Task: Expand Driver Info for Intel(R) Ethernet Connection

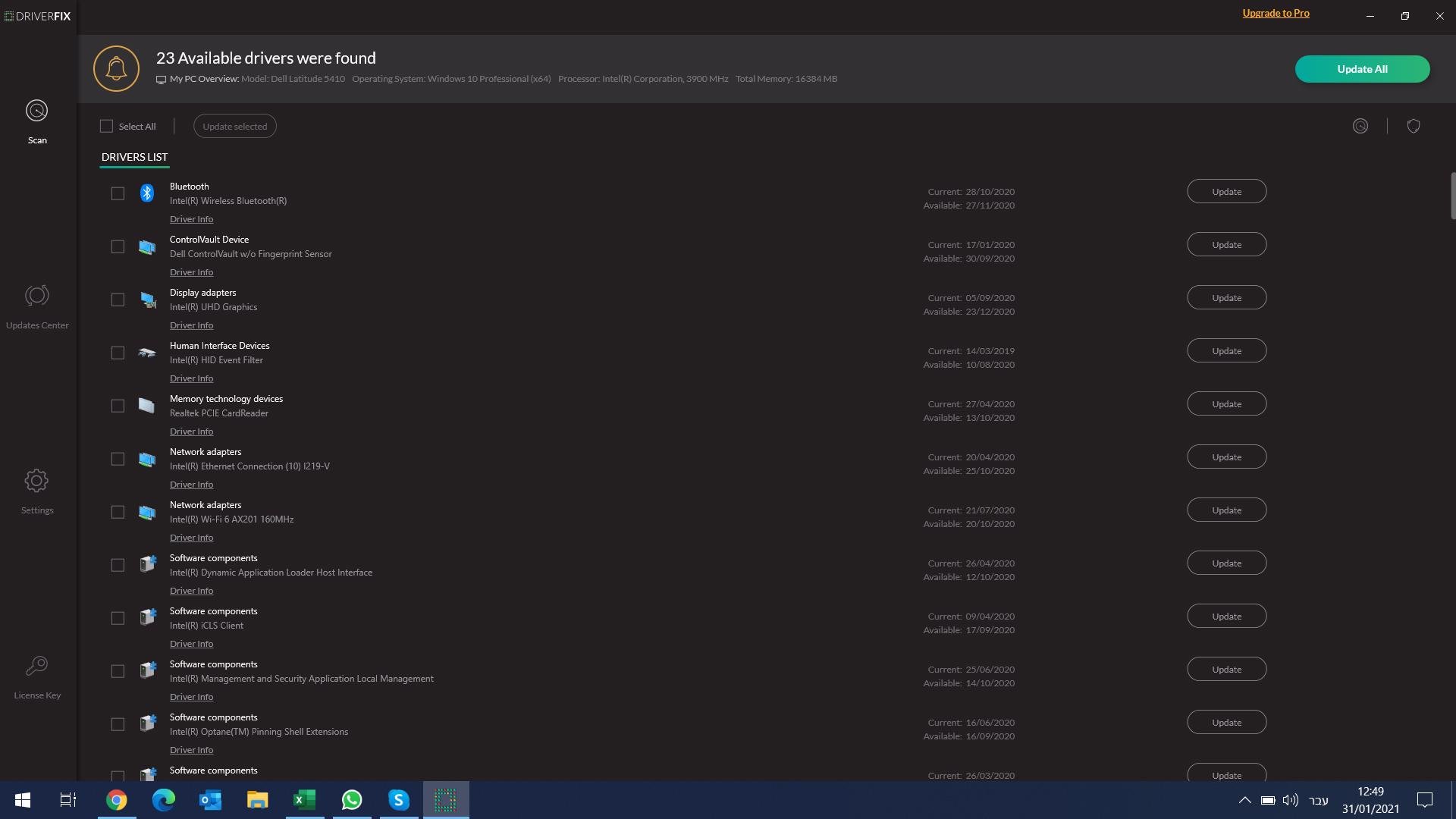Action: 191,484
